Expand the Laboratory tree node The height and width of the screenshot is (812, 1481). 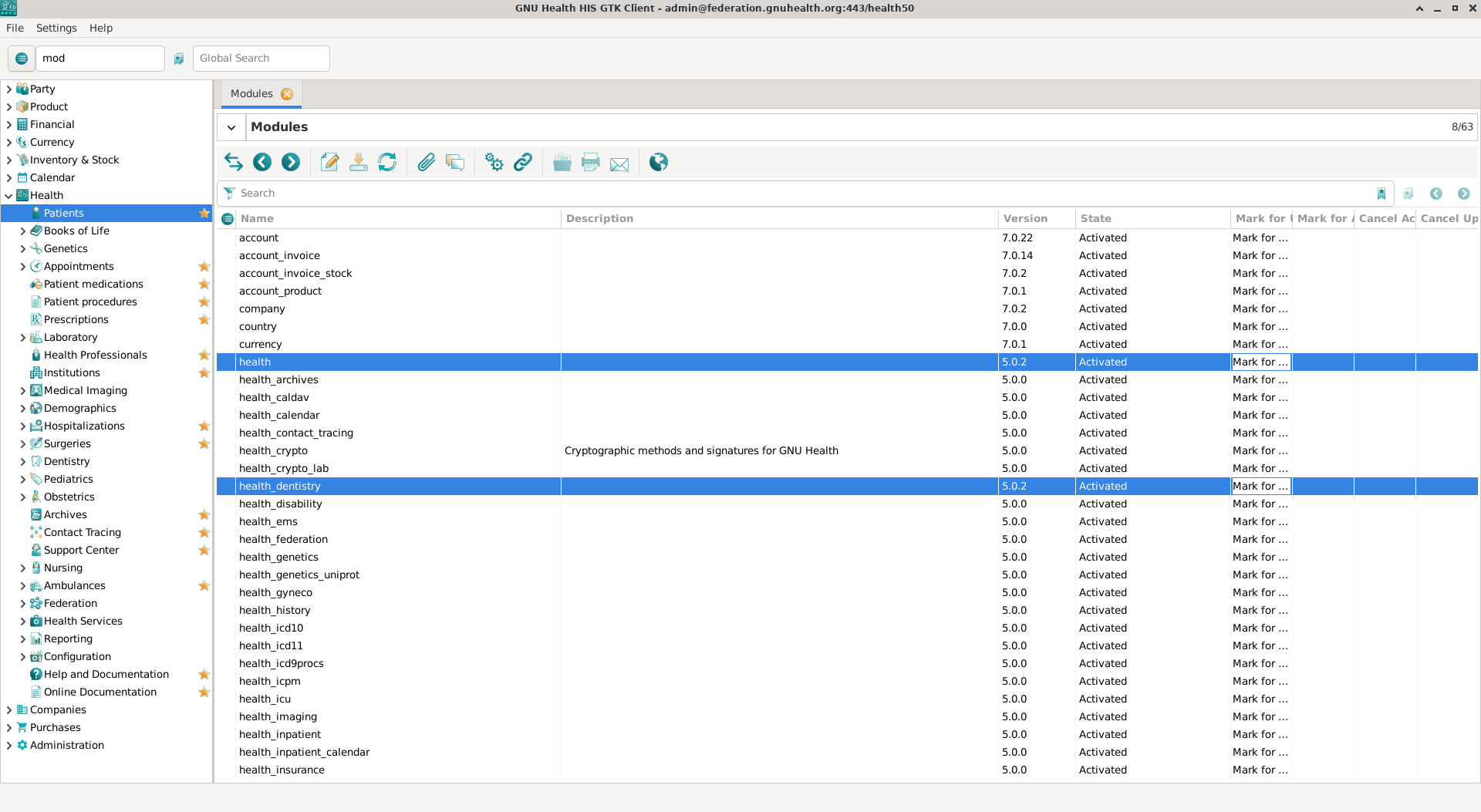click(x=23, y=337)
